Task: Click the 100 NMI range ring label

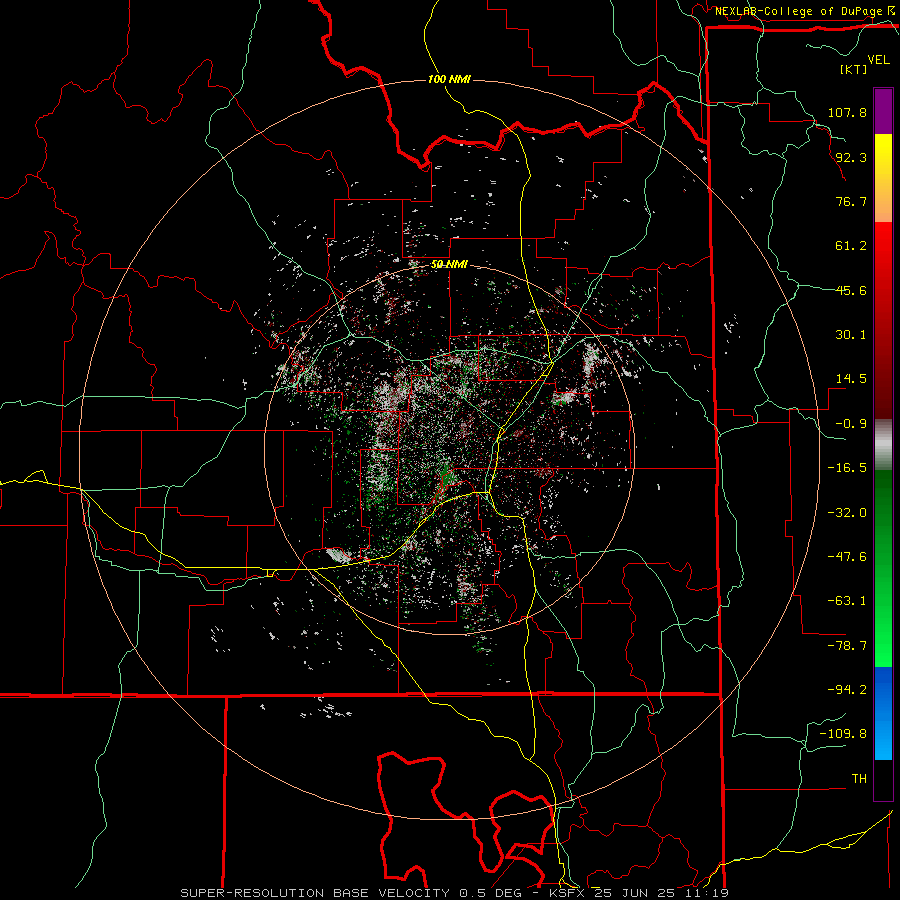Action: (449, 79)
